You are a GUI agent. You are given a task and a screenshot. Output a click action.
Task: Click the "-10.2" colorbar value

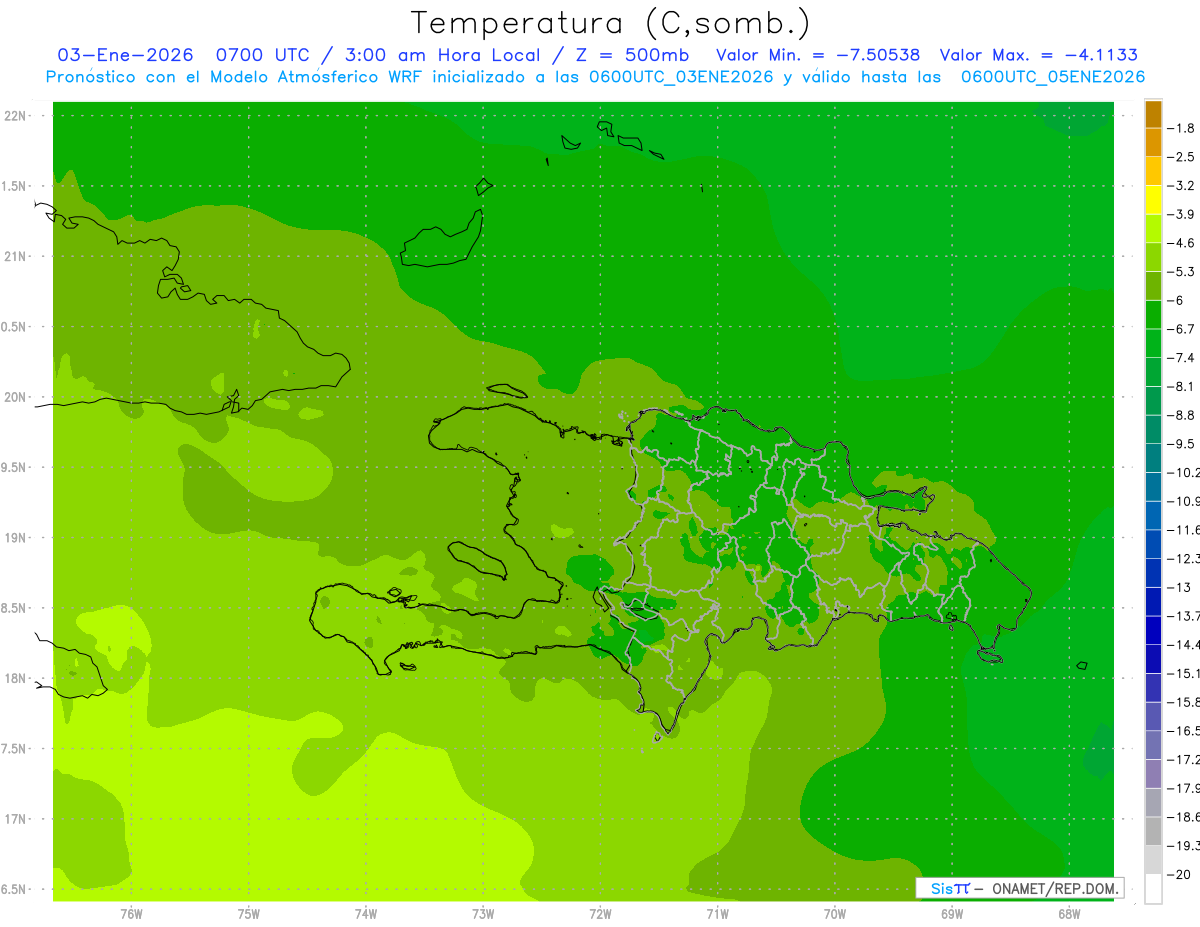1183,472
